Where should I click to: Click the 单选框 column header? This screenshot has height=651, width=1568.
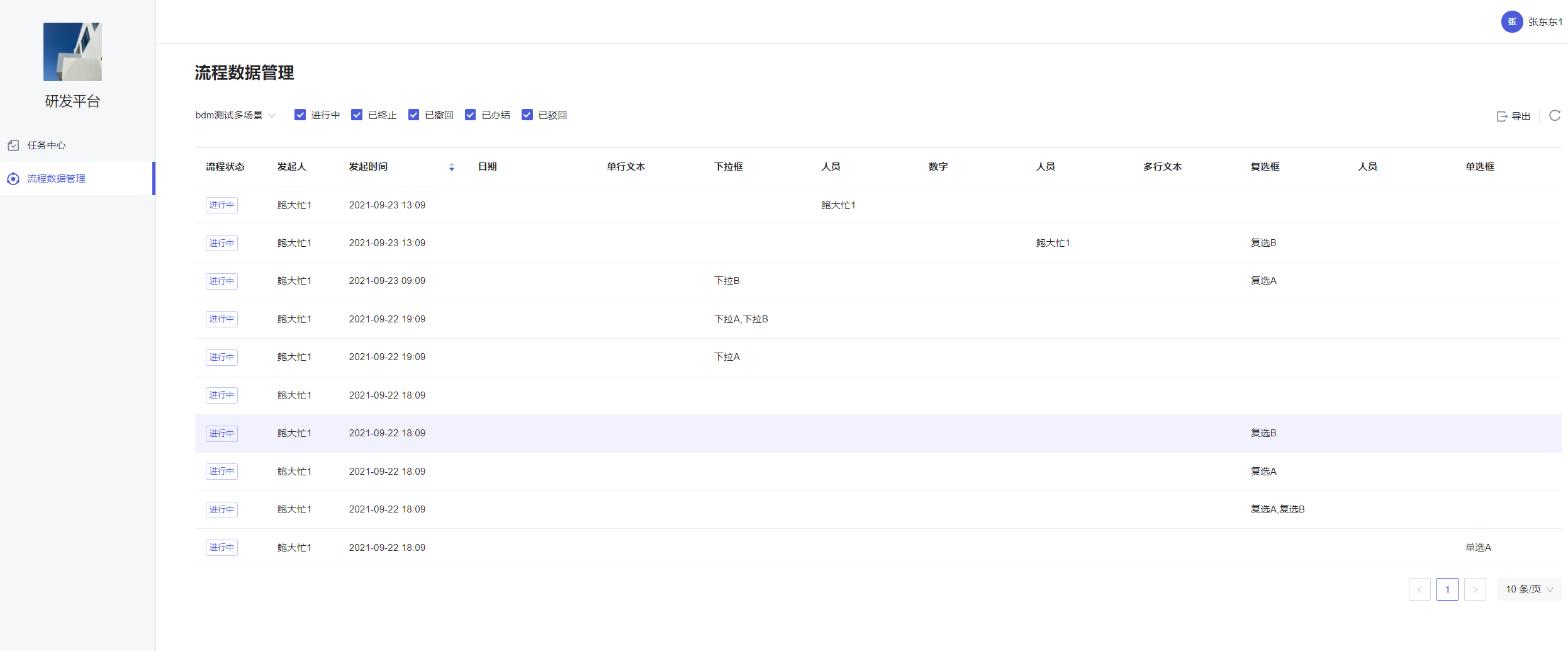1480,167
